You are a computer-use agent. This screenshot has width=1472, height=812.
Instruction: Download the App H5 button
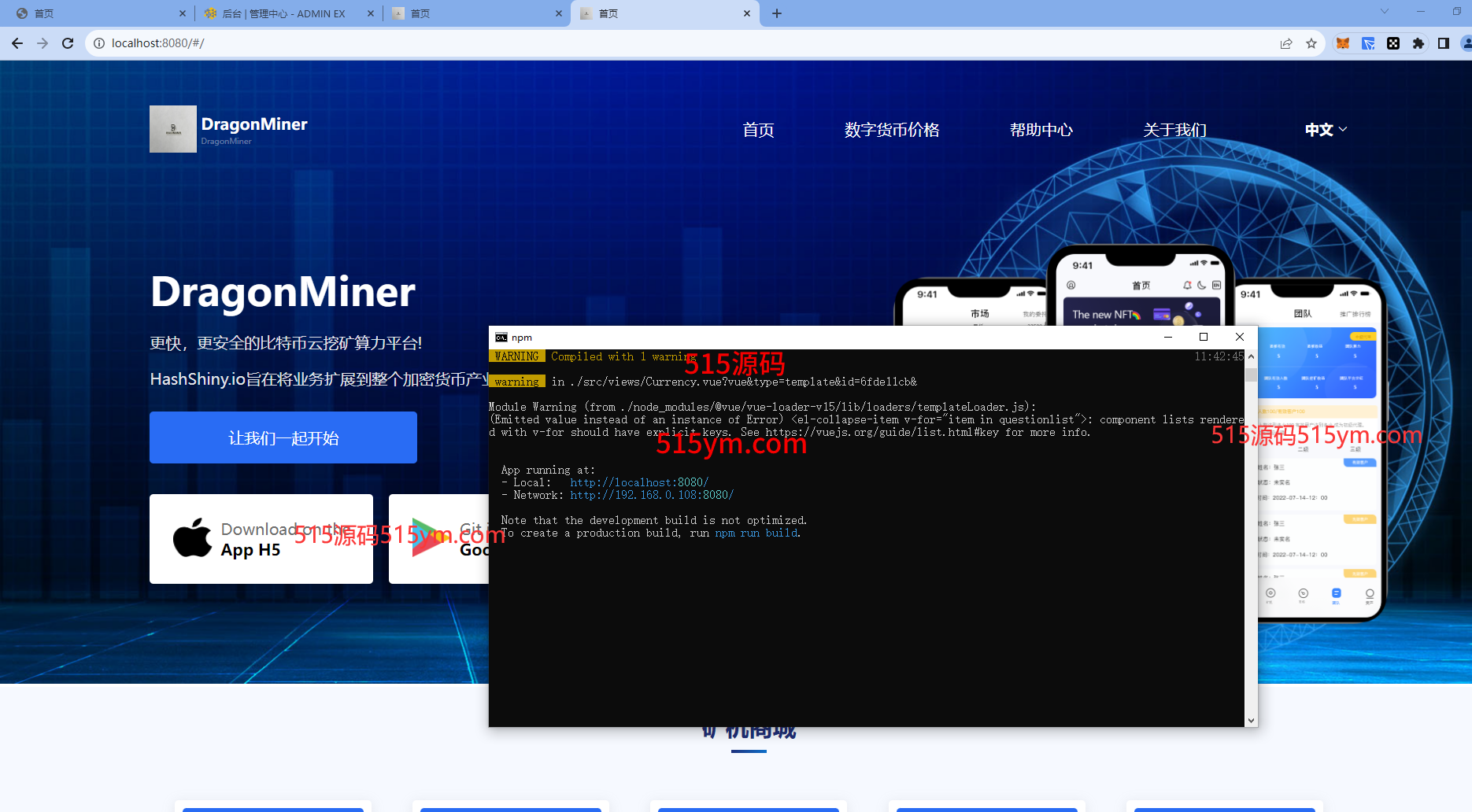[x=261, y=539]
